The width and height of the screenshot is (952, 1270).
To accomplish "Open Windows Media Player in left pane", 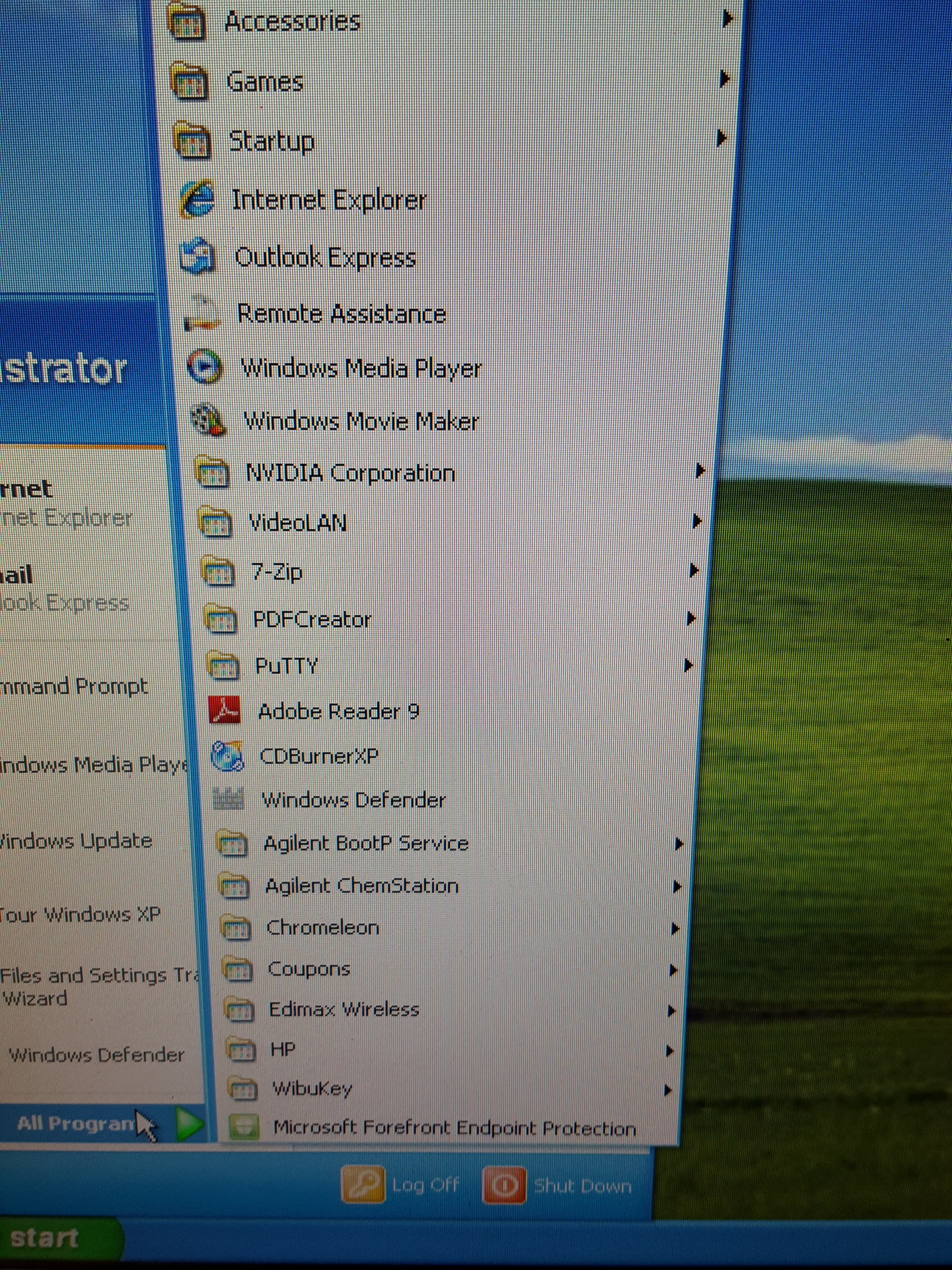I will click(x=93, y=764).
